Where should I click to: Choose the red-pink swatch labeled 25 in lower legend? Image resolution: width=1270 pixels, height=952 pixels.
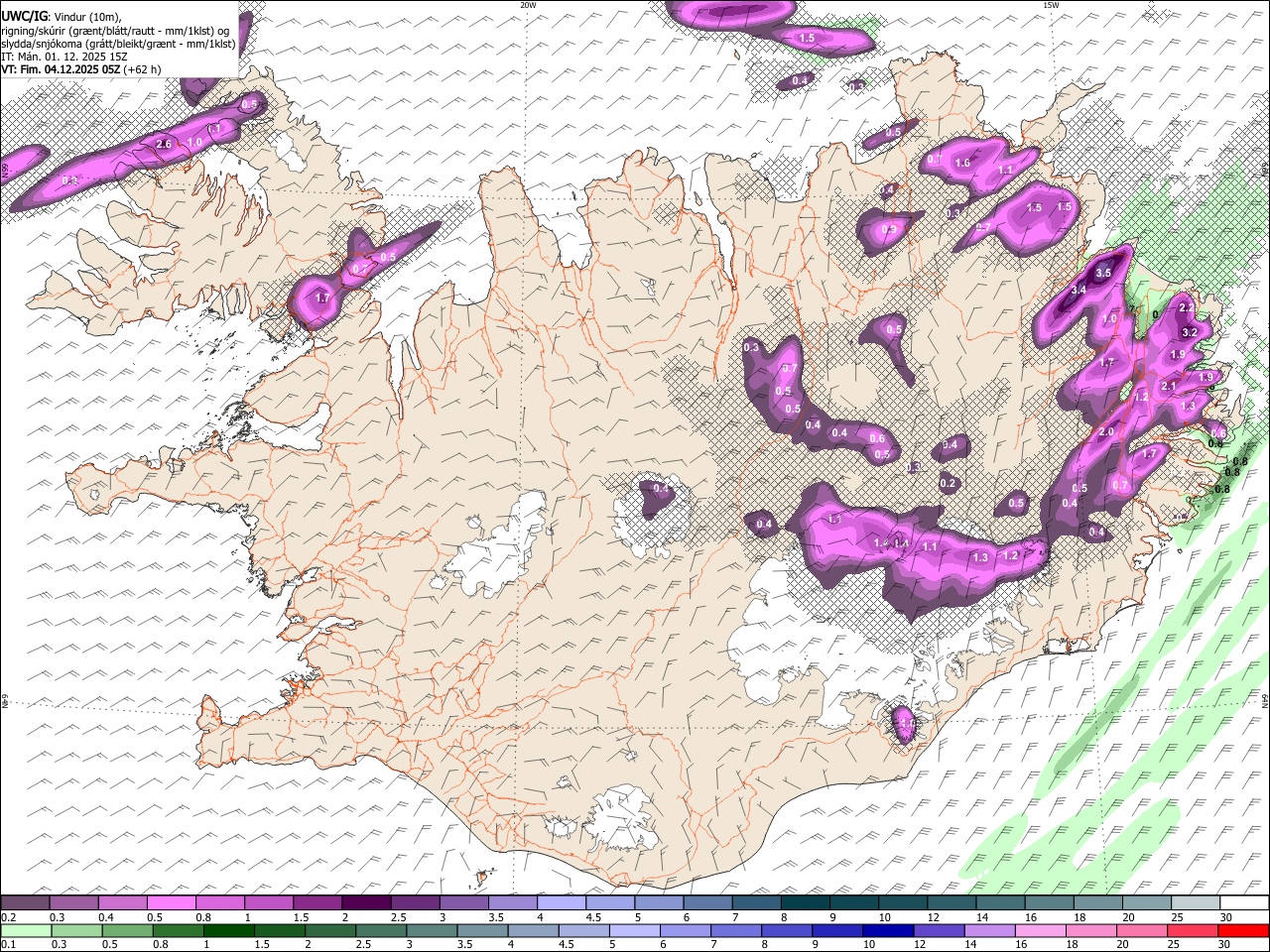click(x=1194, y=931)
